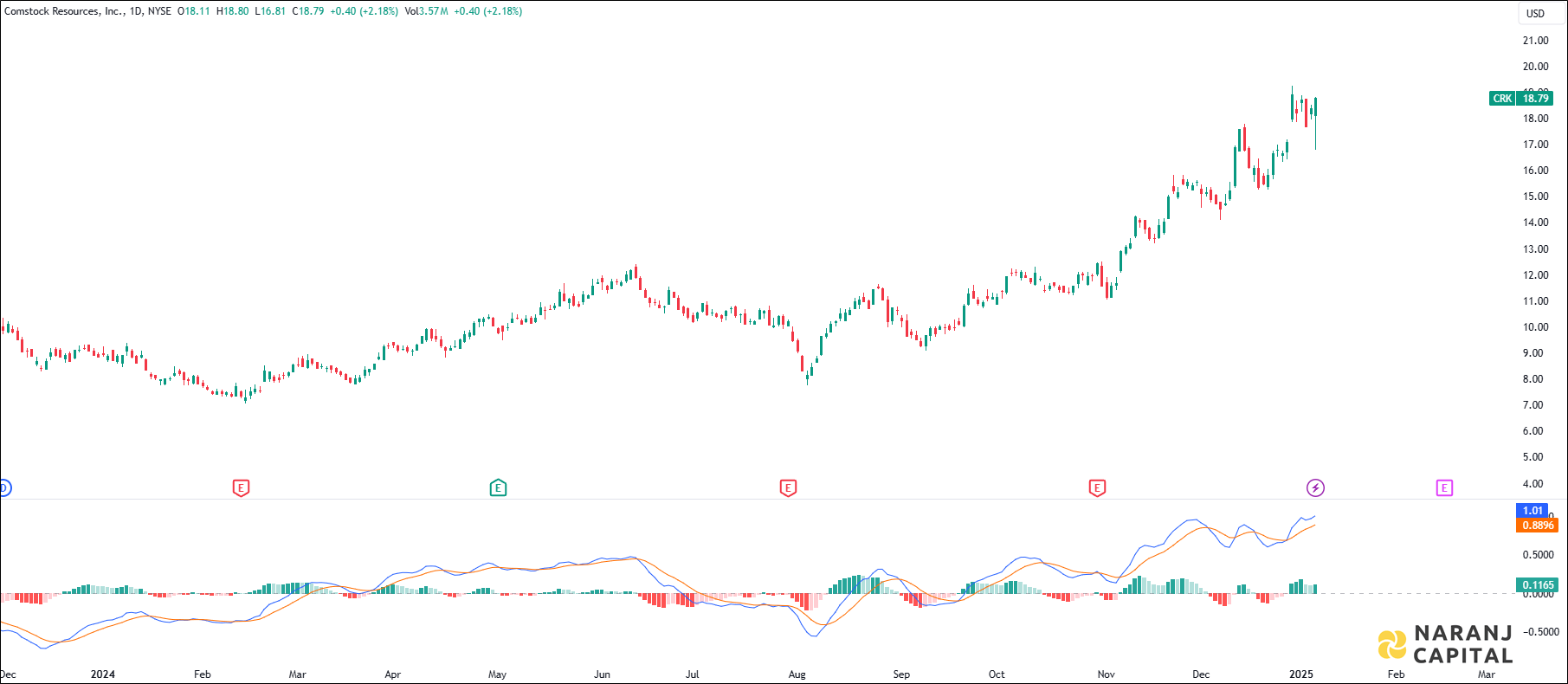Image resolution: width=1568 pixels, height=684 pixels.
Task: Open the red earnings marker near Nov
Action: pyautogui.click(x=1097, y=488)
